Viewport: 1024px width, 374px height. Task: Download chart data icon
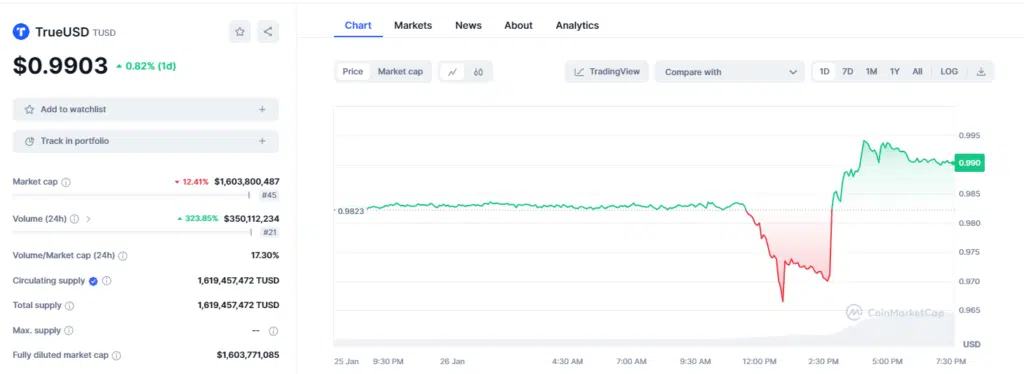click(x=980, y=72)
